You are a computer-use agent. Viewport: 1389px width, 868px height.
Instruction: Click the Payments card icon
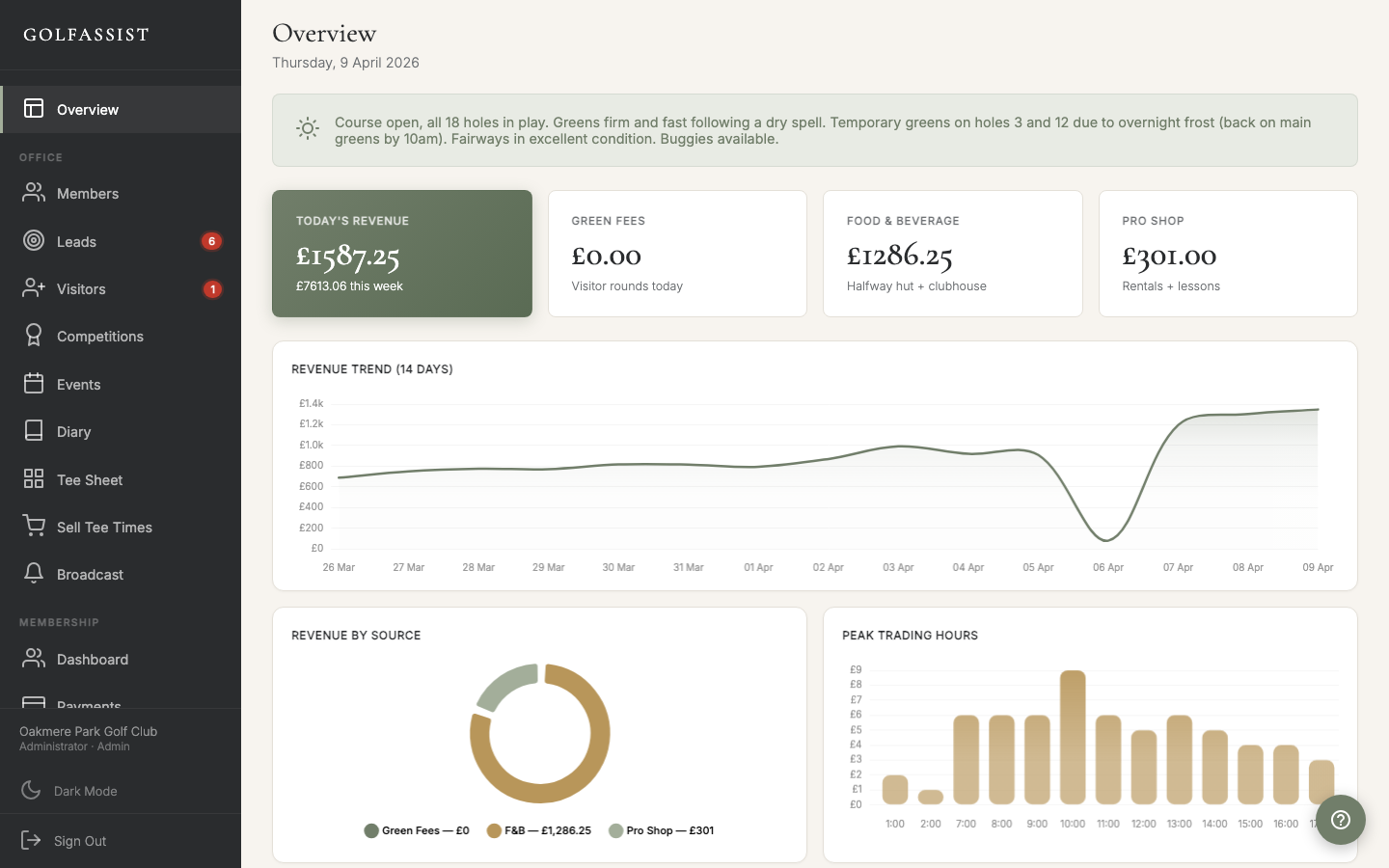[34, 705]
